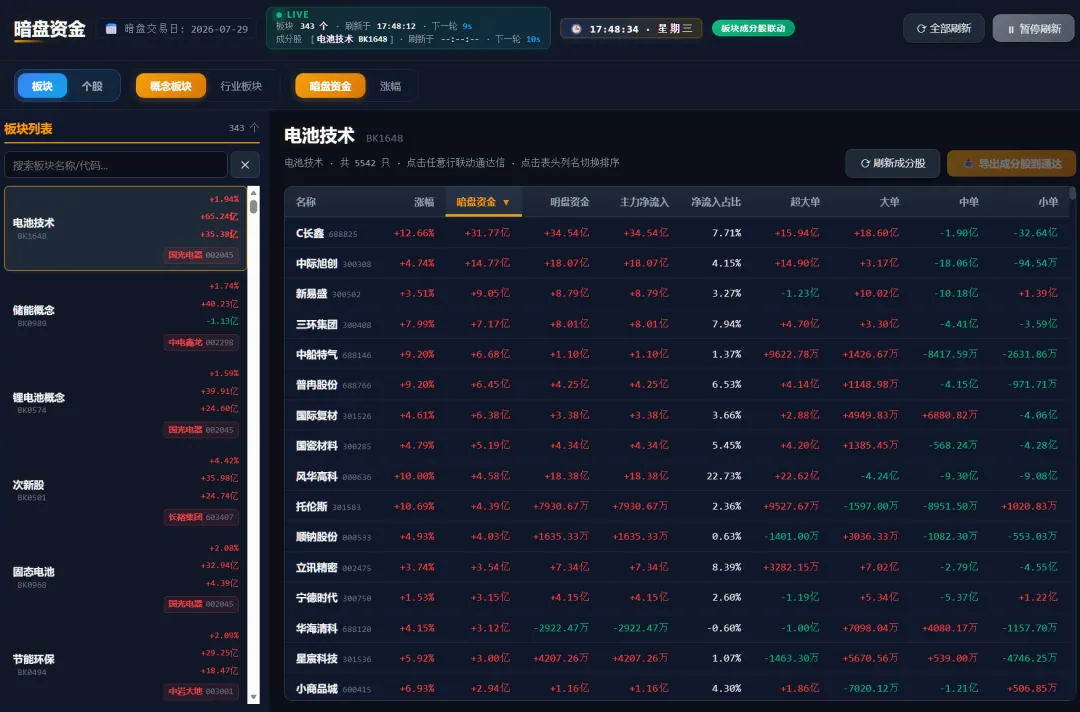
Task: Click 长裕集团 603407 tag in 次新股
Action: pos(201,516)
